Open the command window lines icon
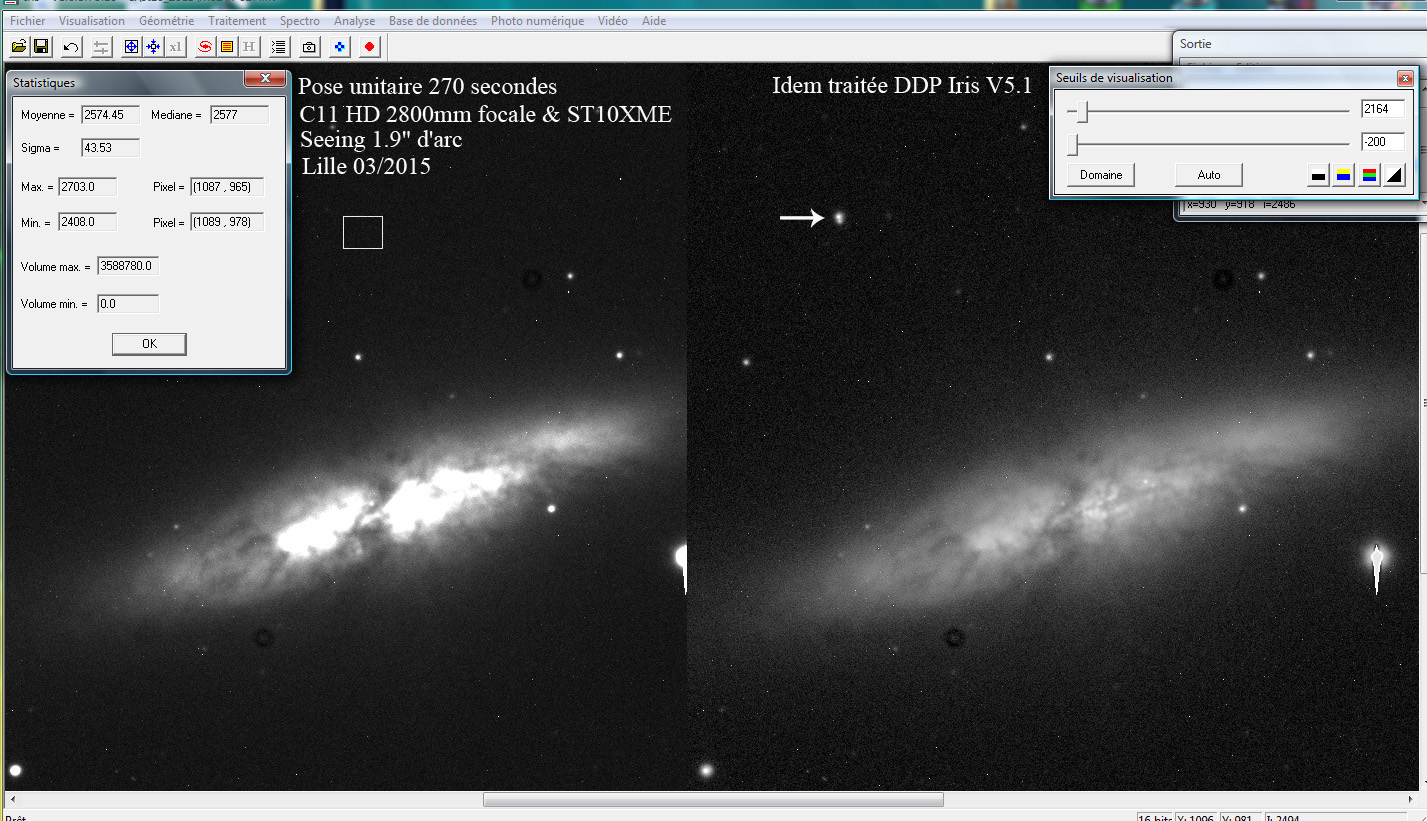 tap(279, 46)
